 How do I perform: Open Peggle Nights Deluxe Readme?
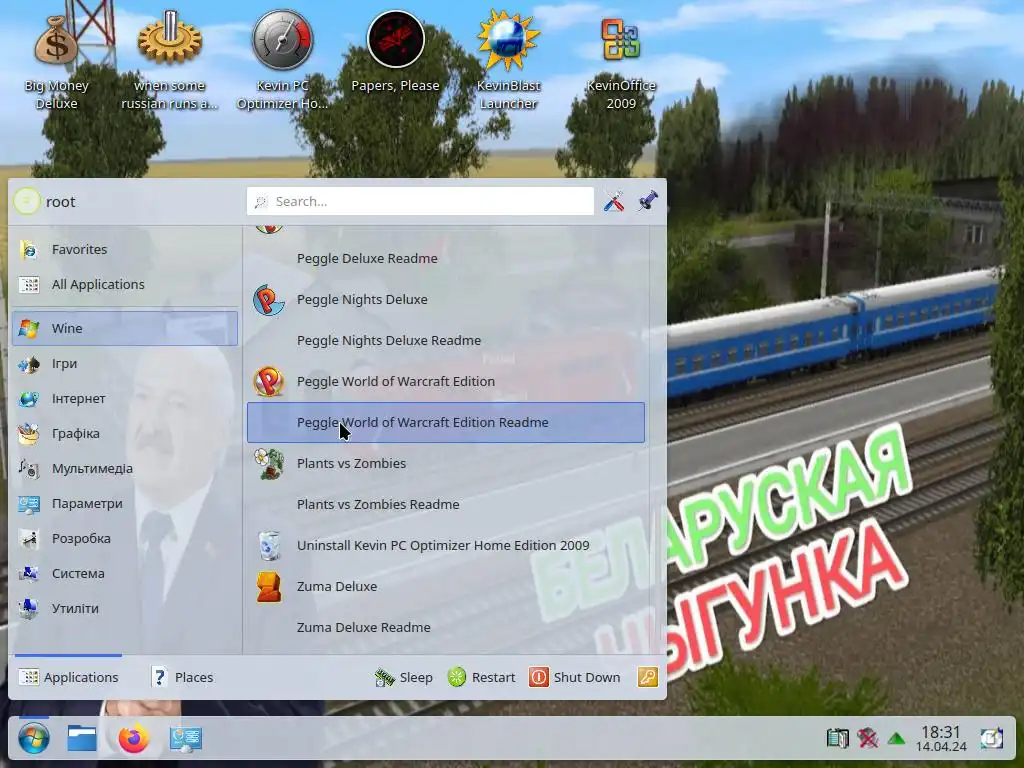point(445,340)
